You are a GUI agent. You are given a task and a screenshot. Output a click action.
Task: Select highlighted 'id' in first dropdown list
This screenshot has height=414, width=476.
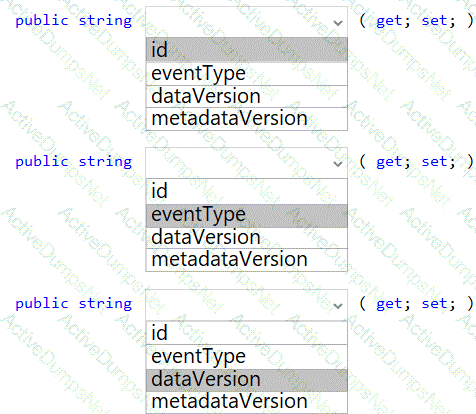coord(247,50)
